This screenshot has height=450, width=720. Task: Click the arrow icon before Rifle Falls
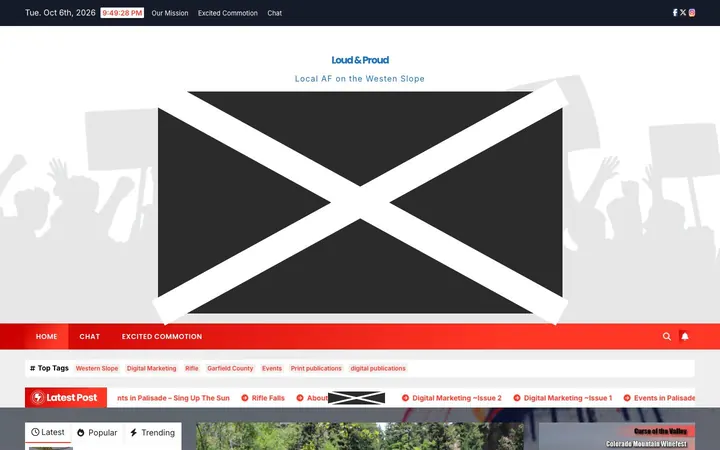(245, 398)
